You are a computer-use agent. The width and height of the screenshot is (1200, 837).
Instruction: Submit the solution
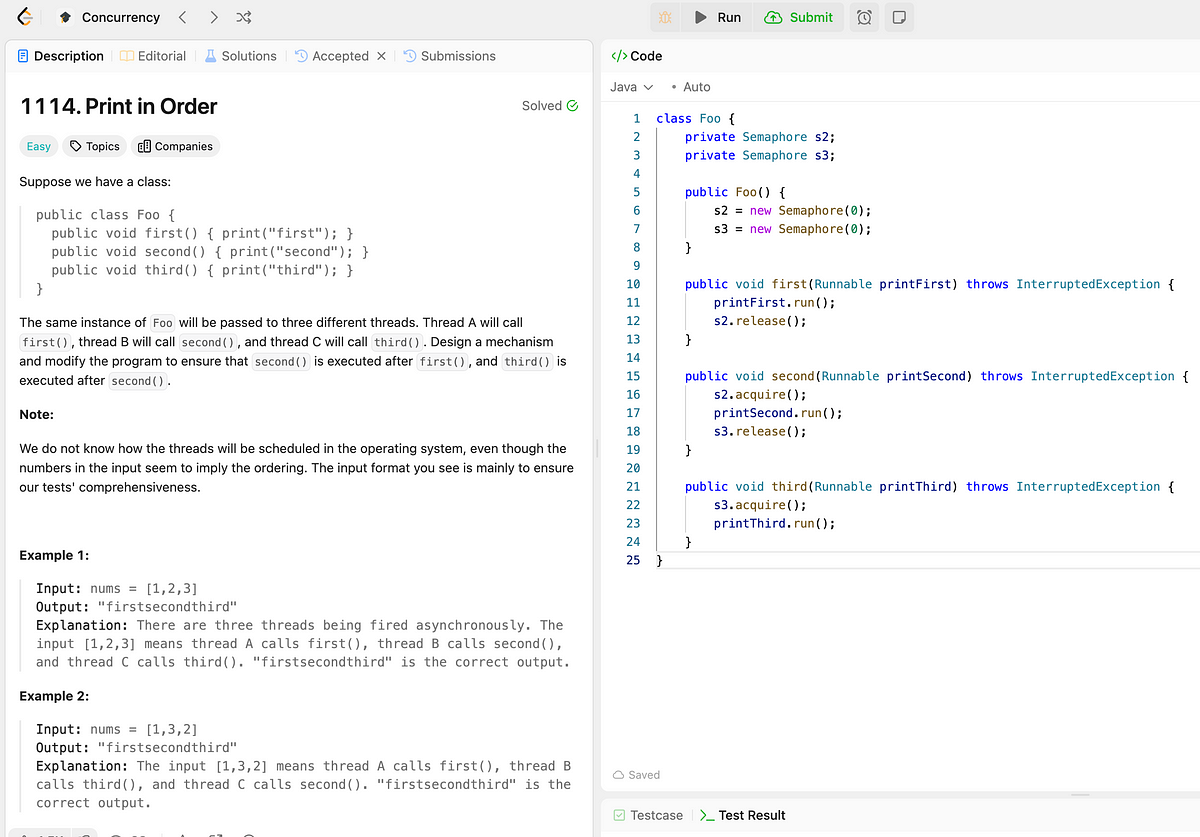tap(798, 17)
